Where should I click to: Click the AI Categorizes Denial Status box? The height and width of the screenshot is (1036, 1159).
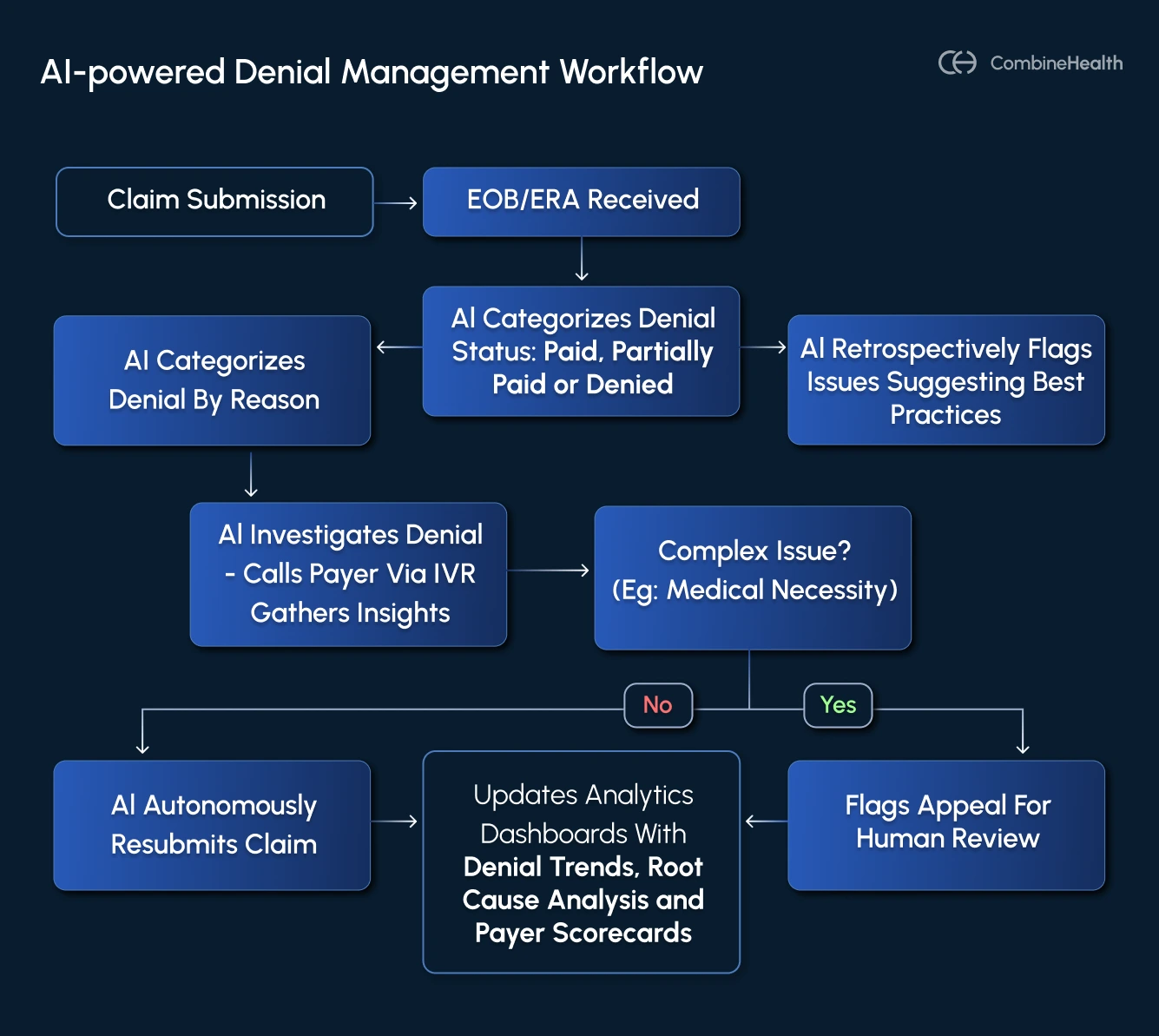[x=582, y=351]
